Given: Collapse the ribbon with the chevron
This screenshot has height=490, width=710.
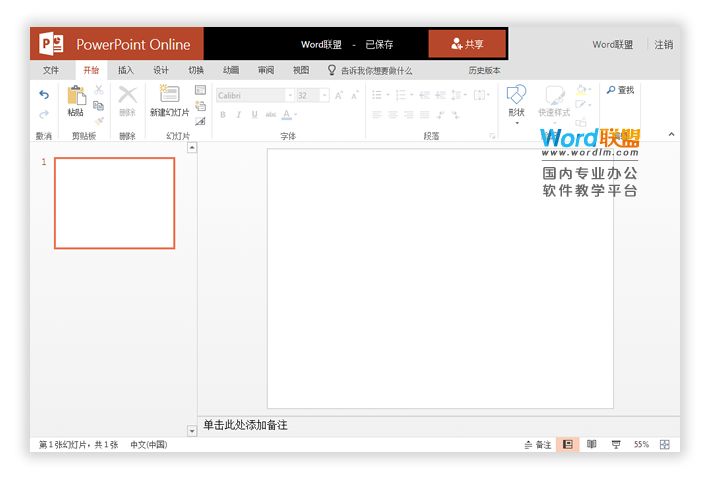Looking at the screenshot, I should click(x=671, y=134).
